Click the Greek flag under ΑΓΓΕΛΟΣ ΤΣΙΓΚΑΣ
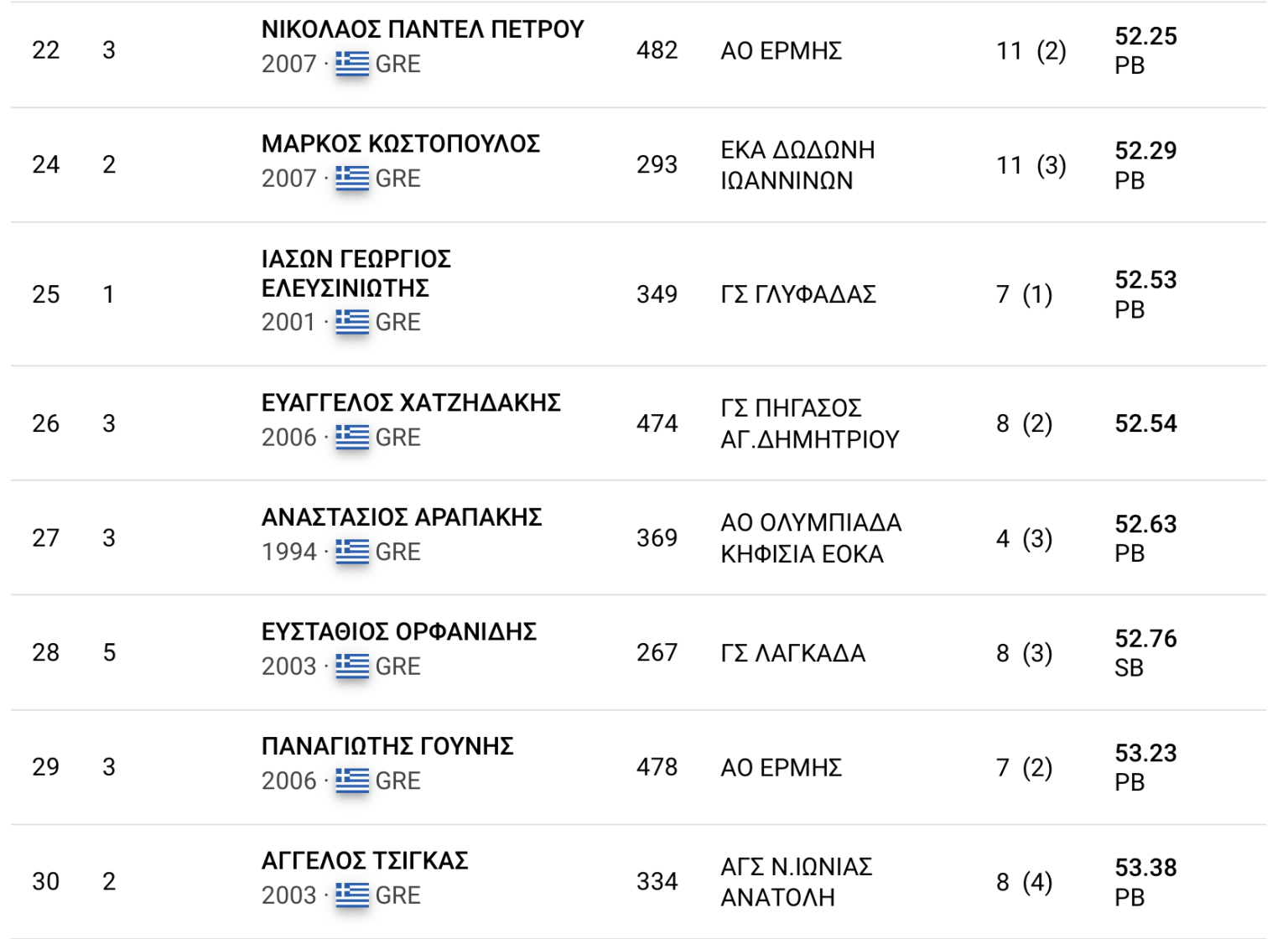Viewport: 1288px width, 939px height. point(352,895)
